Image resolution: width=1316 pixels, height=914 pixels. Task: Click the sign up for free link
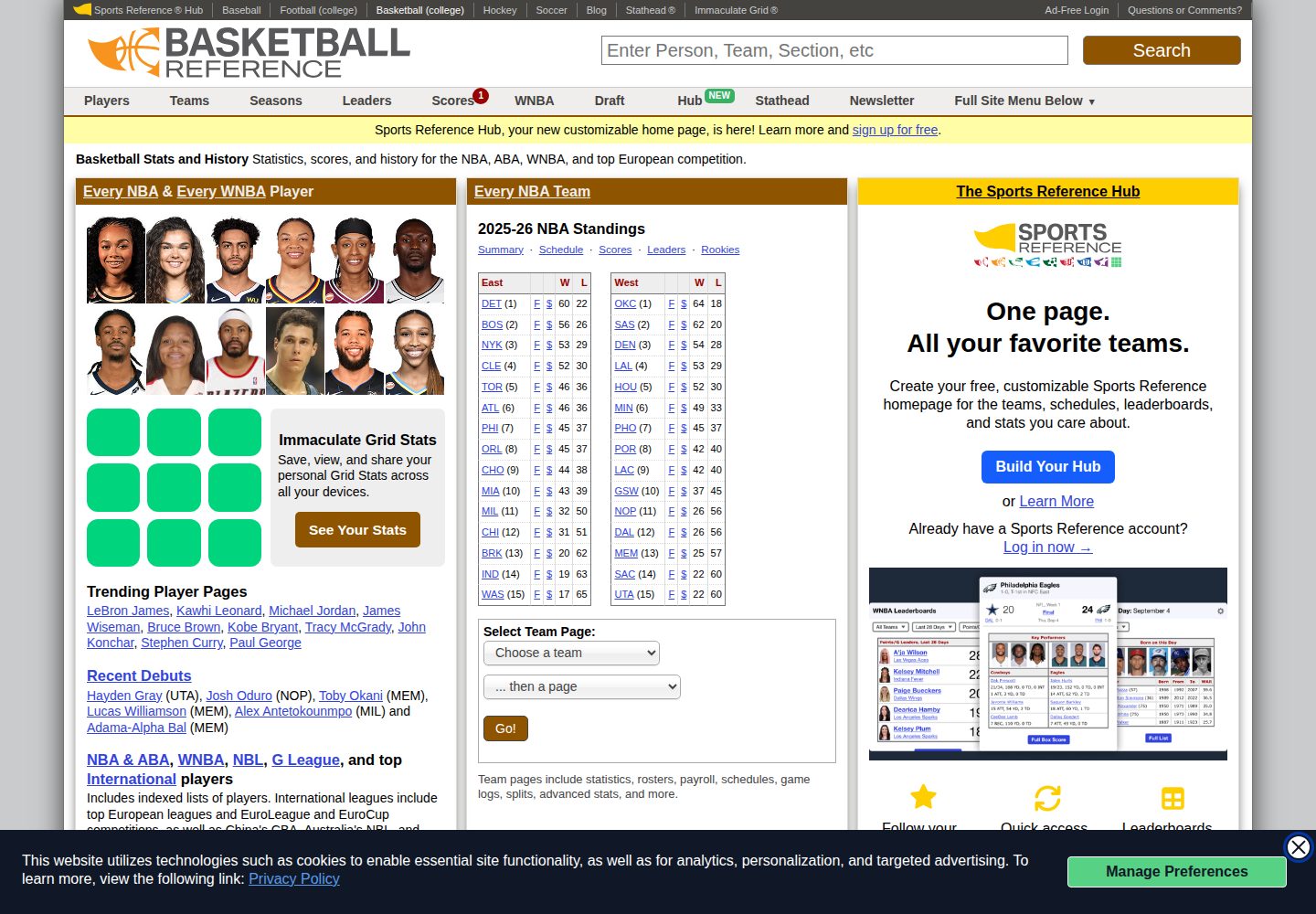[x=896, y=130]
